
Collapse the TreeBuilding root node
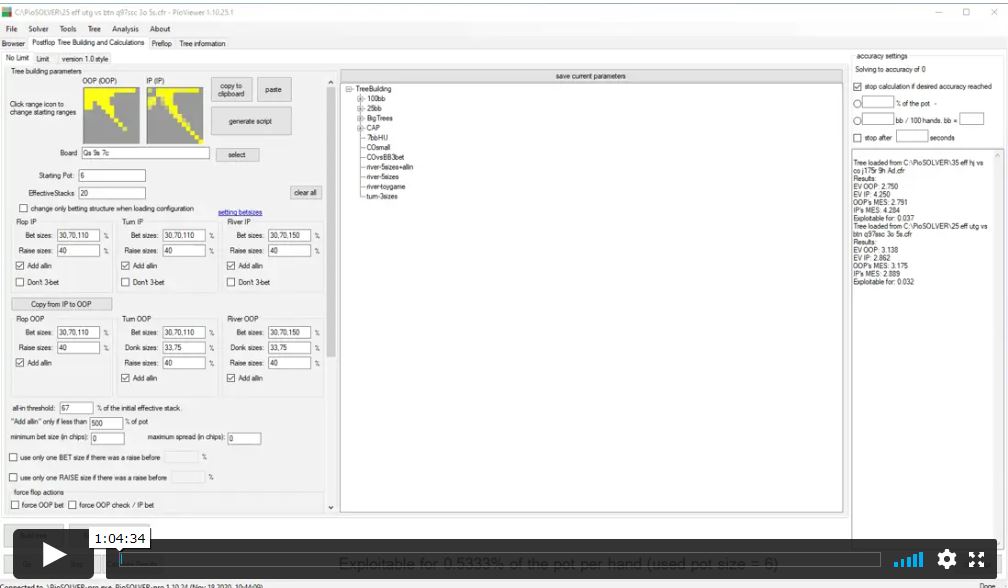point(349,89)
